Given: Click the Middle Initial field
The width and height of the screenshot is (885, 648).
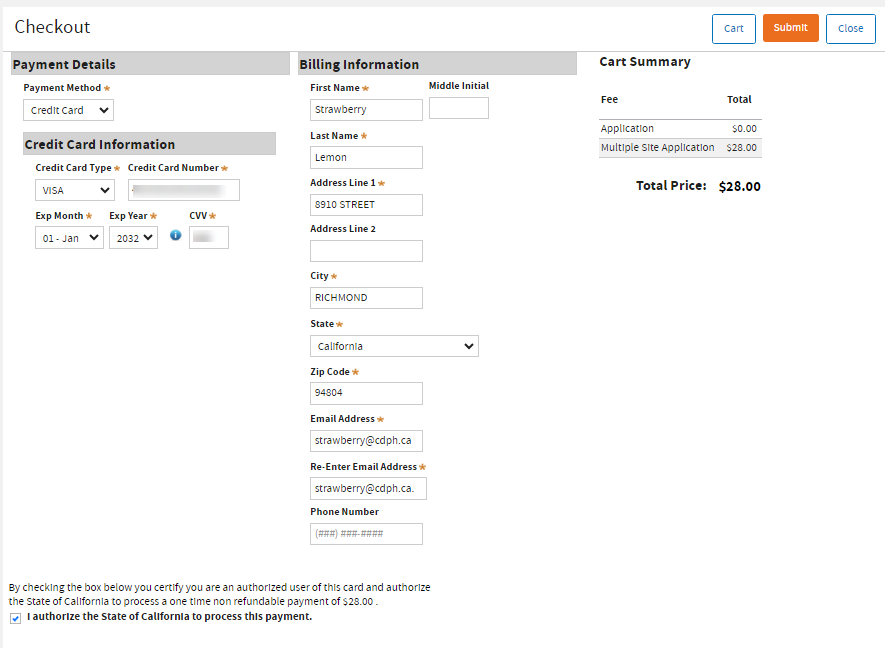Looking at the screenshot, I should point(459,108).
